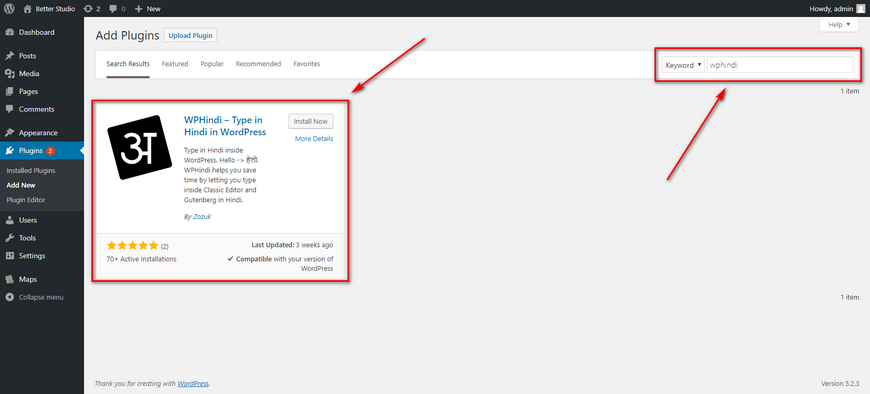Click Install Now for WPHindi

click(x=311, y=122)
